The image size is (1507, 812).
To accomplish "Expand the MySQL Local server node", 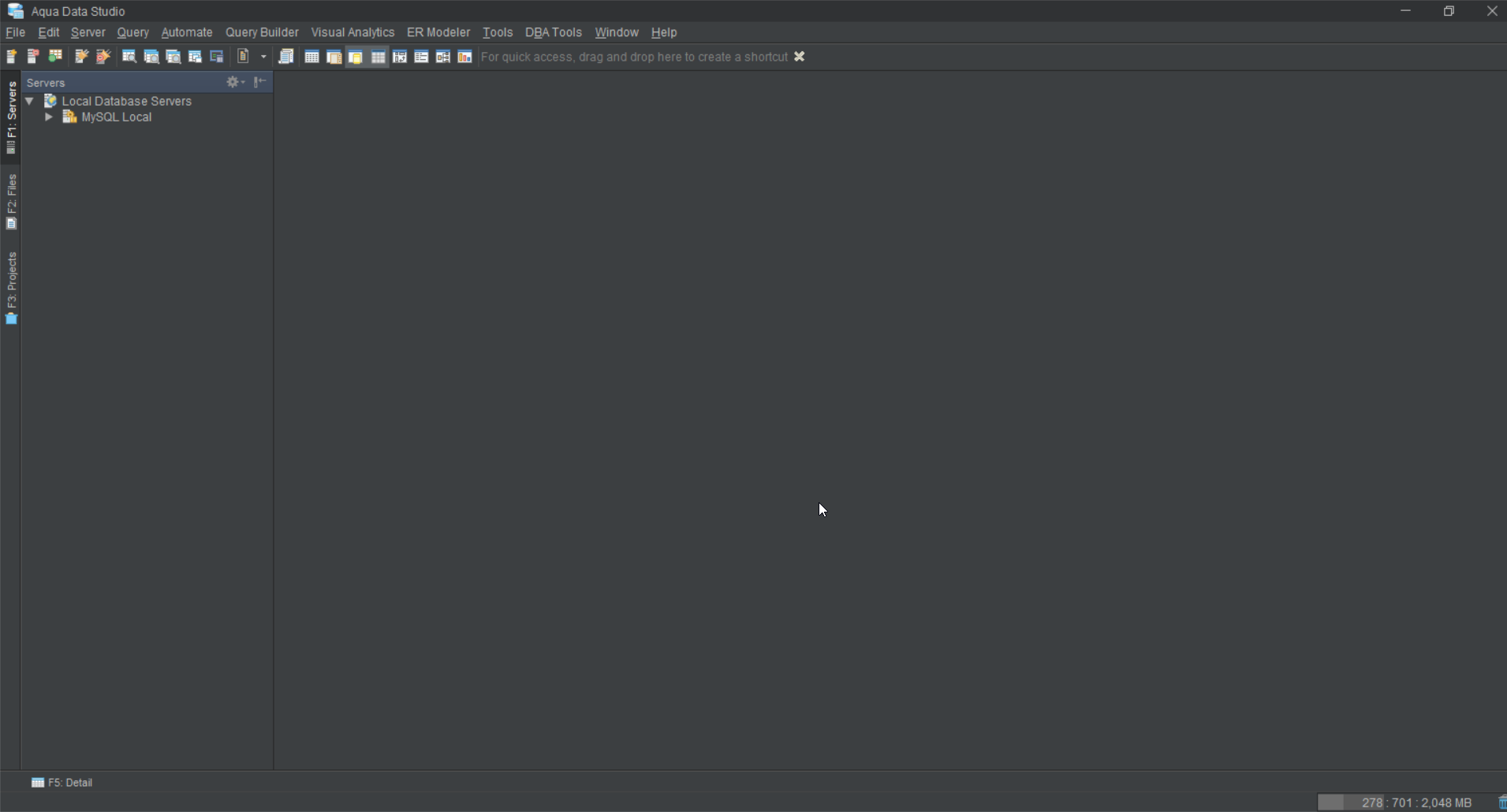I will pyautogui.click(x=49, y=117).
